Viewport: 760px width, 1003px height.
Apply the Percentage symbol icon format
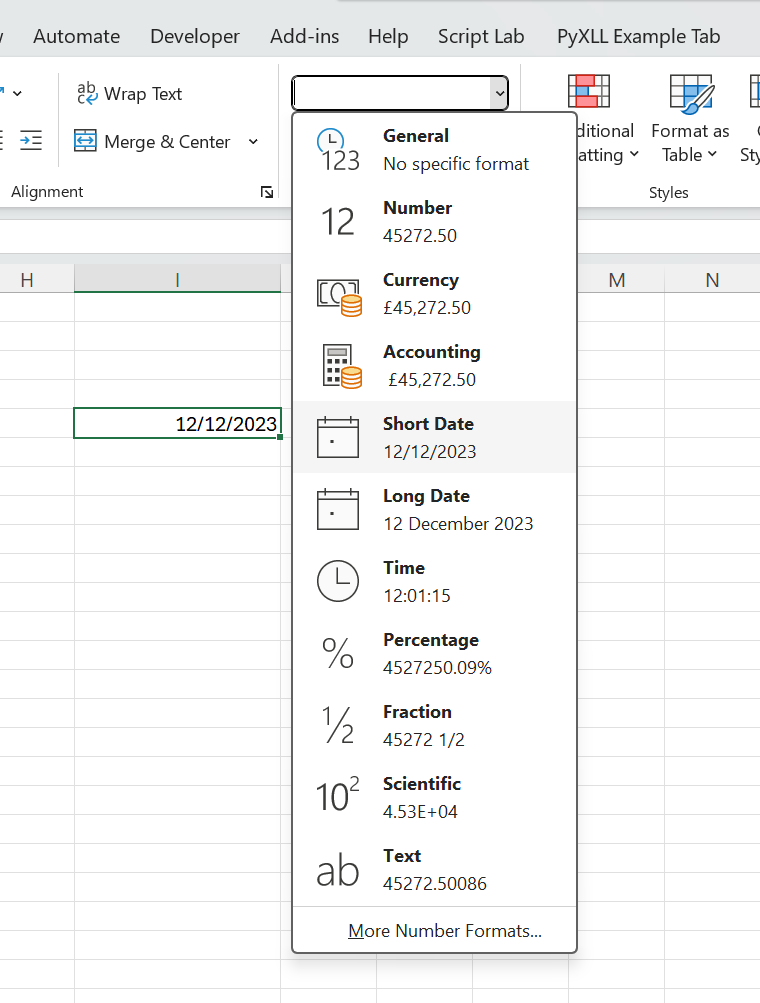click(x=338, y=653)
